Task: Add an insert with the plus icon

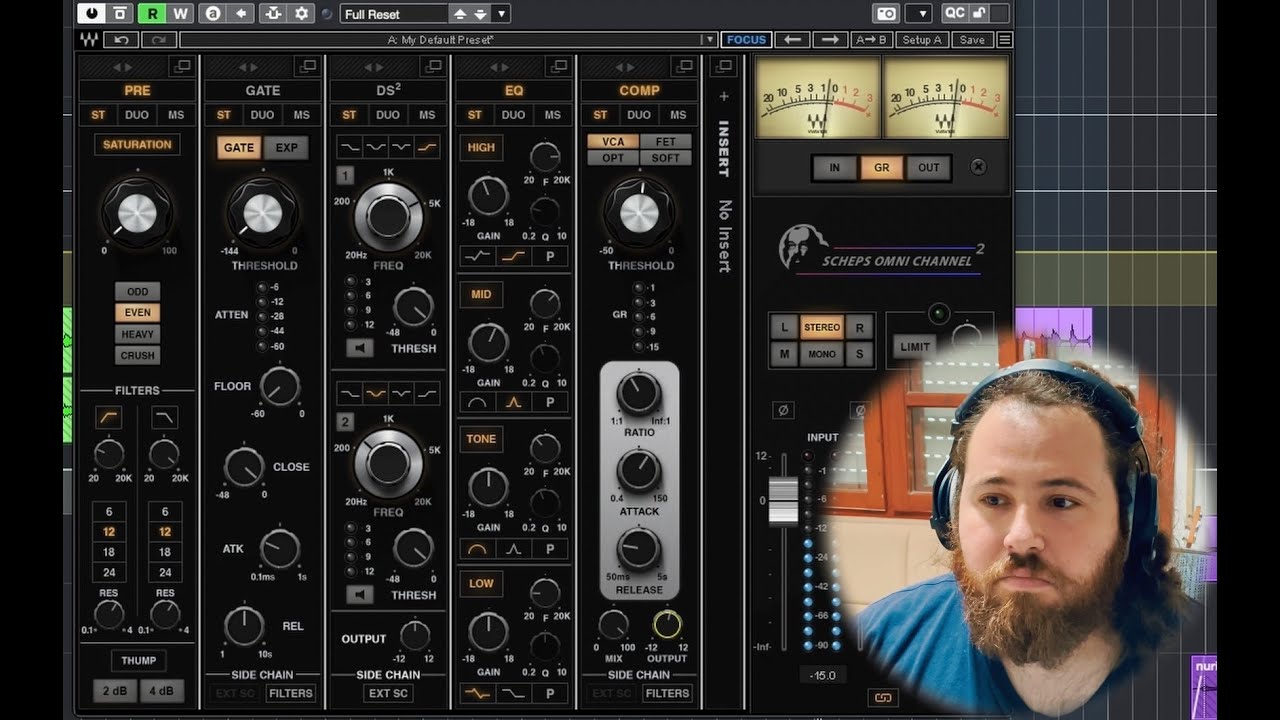Action: (724, 97)
